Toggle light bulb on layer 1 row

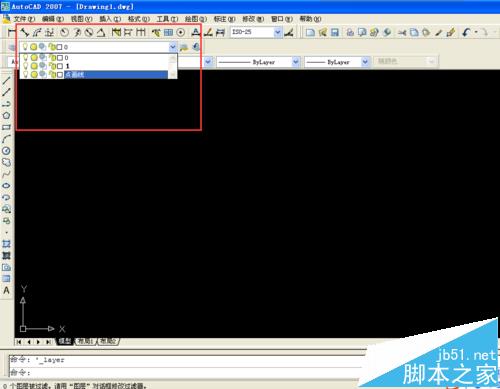click(x=25, y=66)
